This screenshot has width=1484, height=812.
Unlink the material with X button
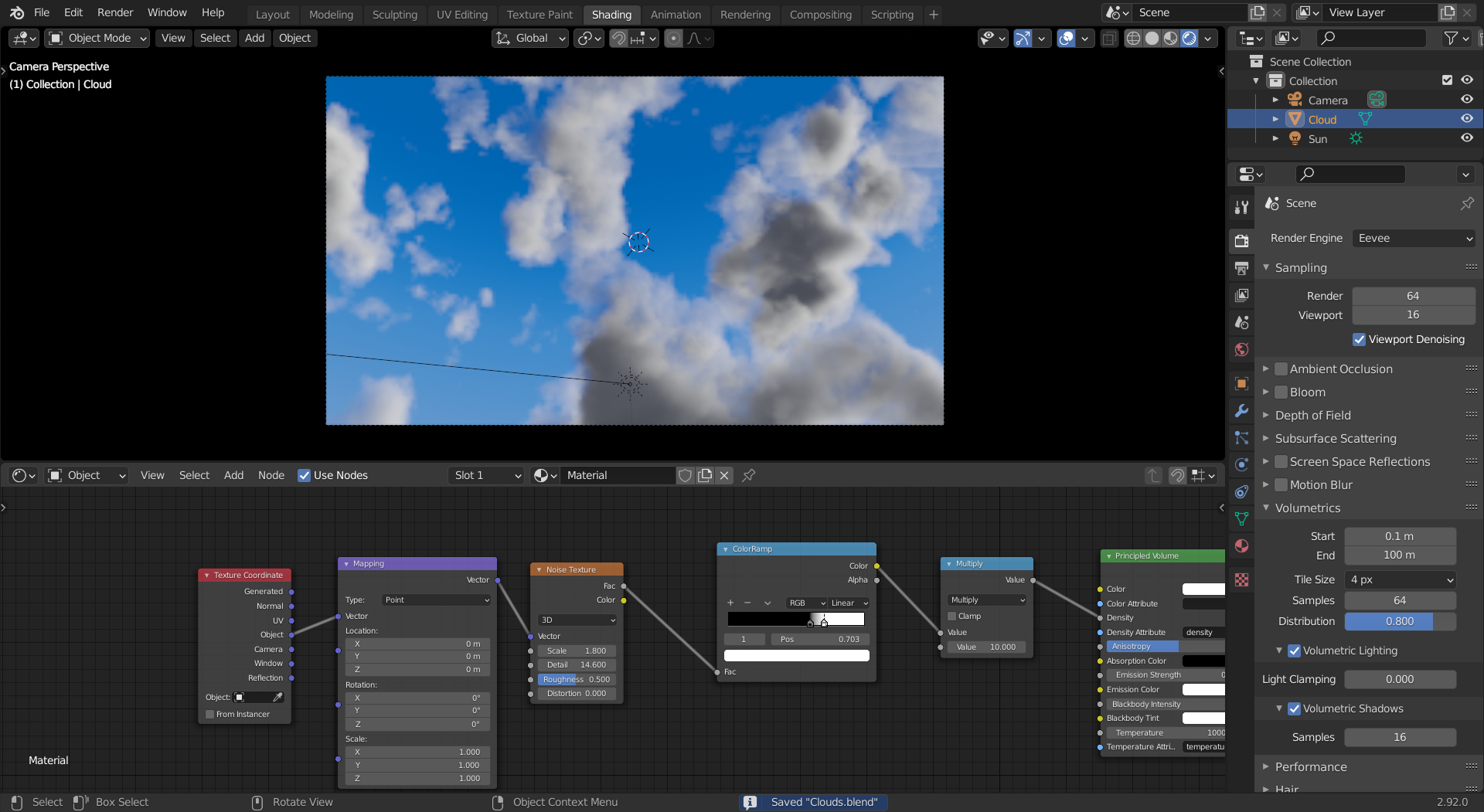(724, 476)
